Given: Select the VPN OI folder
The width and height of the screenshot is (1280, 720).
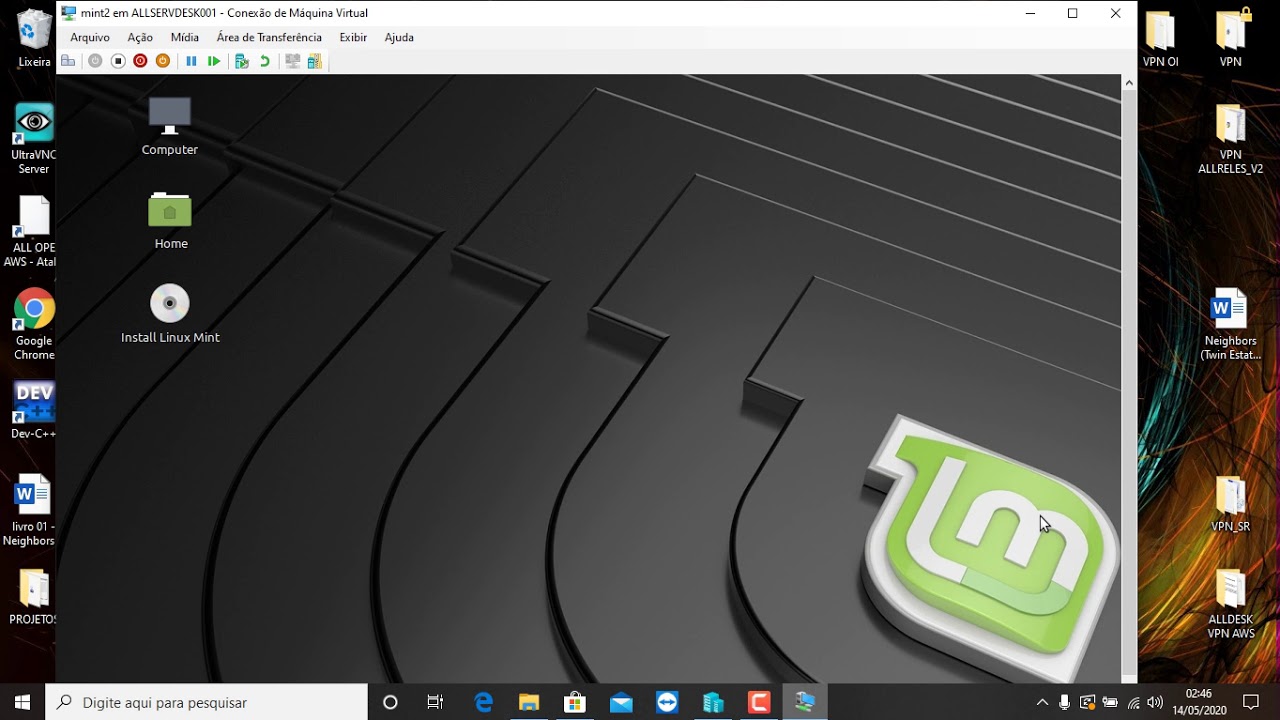Looking at the screenshot, I should (x=1160, y=39).
